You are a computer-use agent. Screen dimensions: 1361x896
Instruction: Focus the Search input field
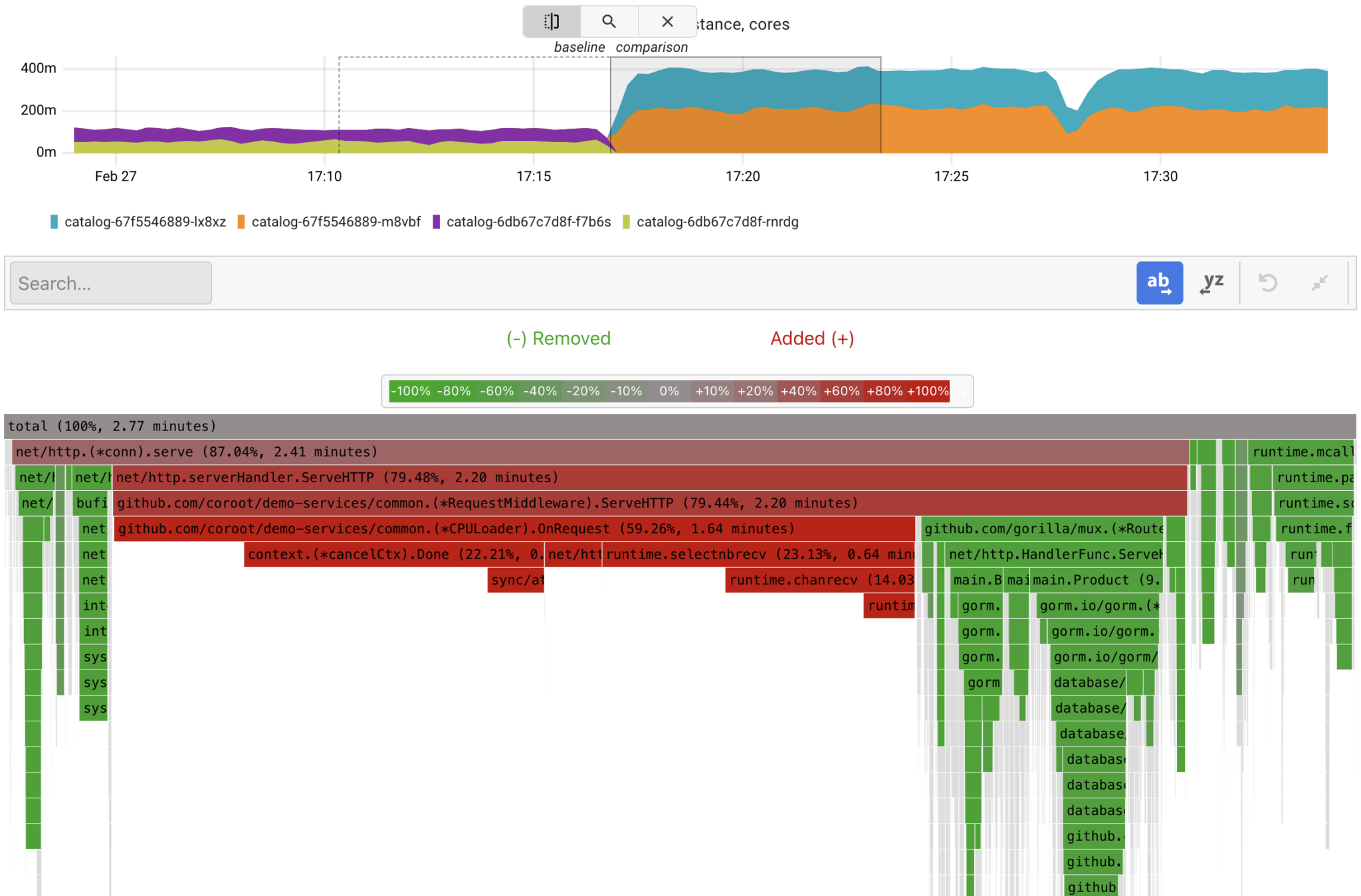111,284
